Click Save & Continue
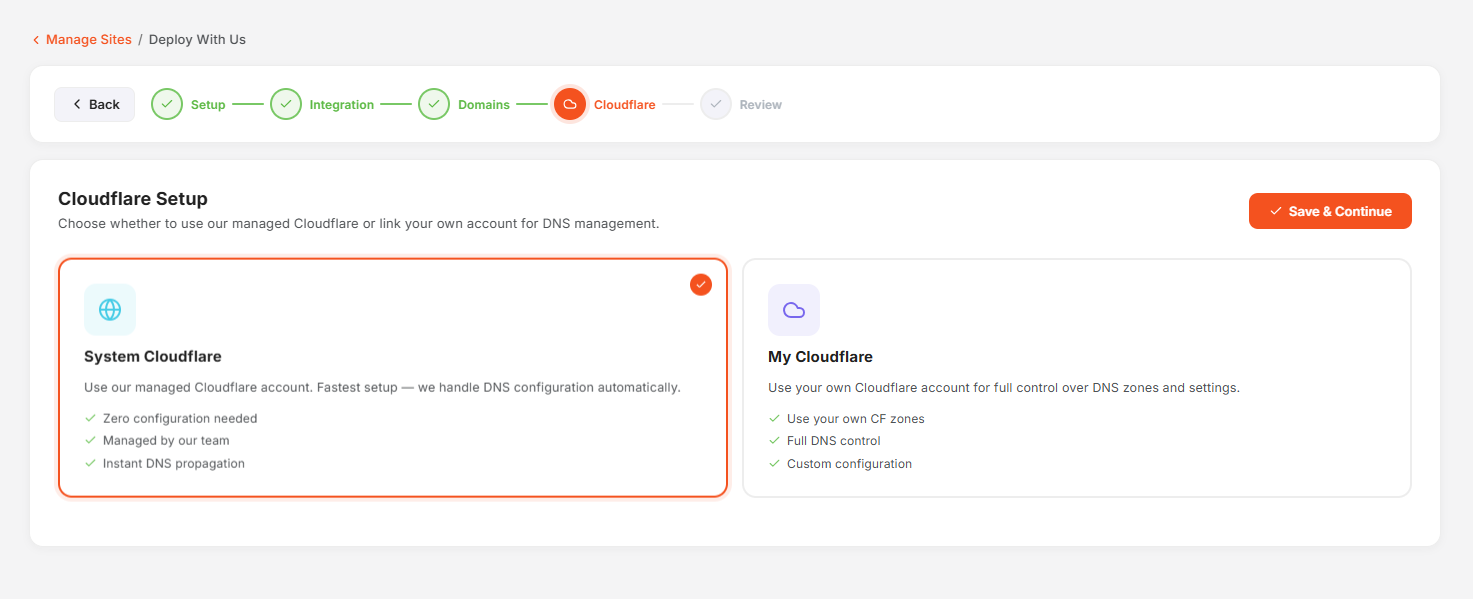Viewport: 1473px width, 599px height. 1330,211
